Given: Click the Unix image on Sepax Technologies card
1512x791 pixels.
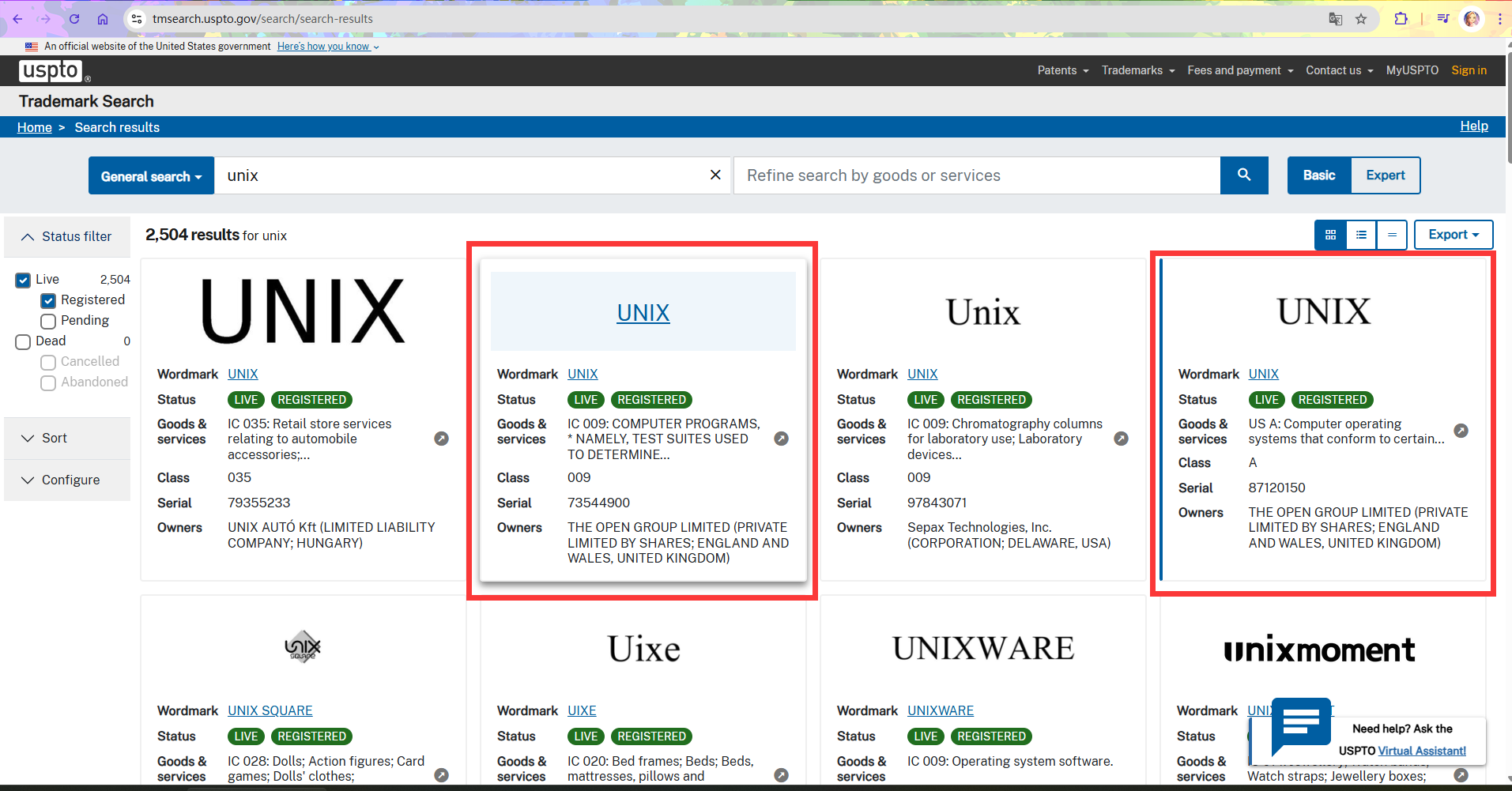Looking at the screenshot, I should [983, 312].
